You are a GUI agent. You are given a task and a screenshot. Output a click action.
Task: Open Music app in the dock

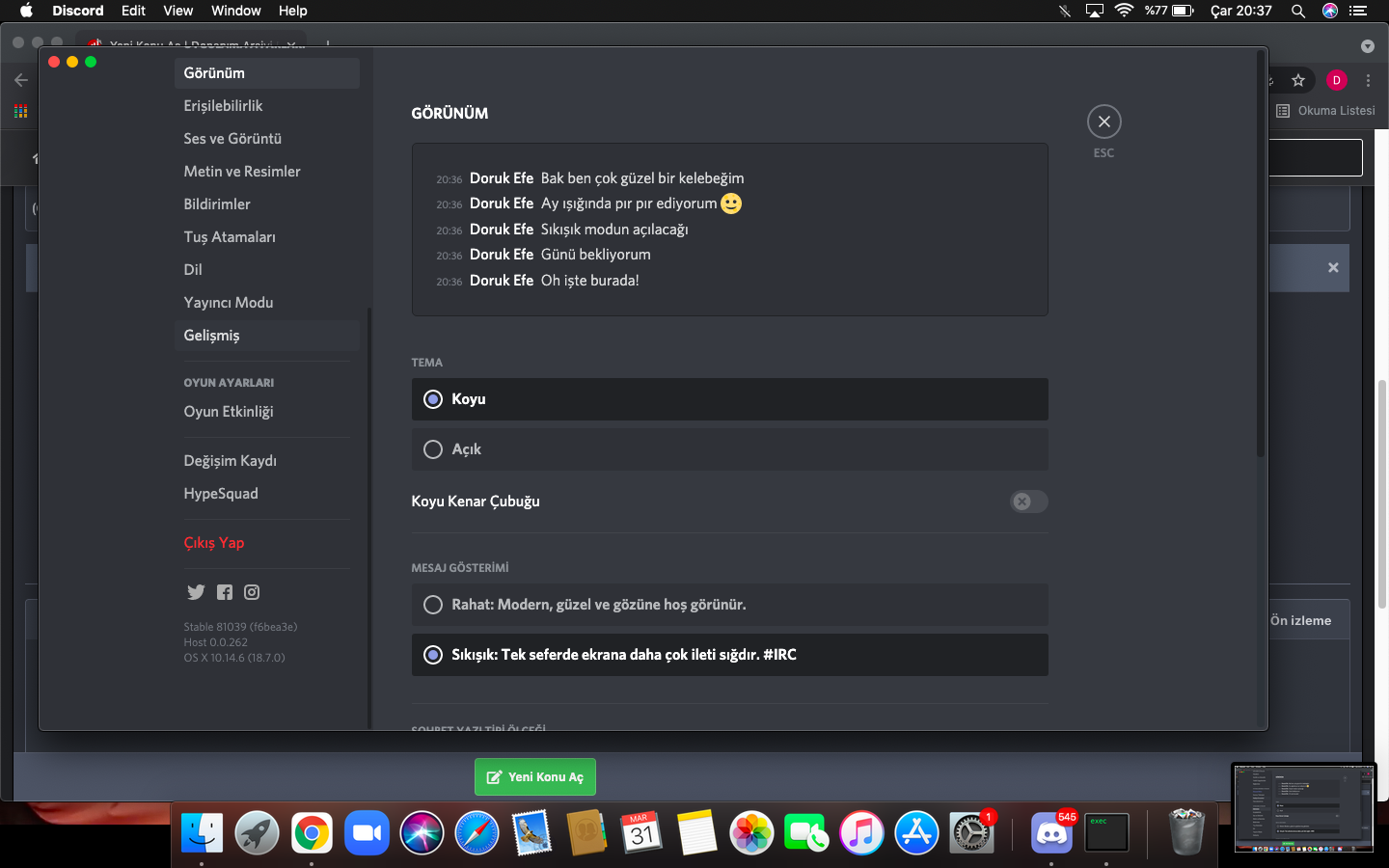click(x=861, y=833)
